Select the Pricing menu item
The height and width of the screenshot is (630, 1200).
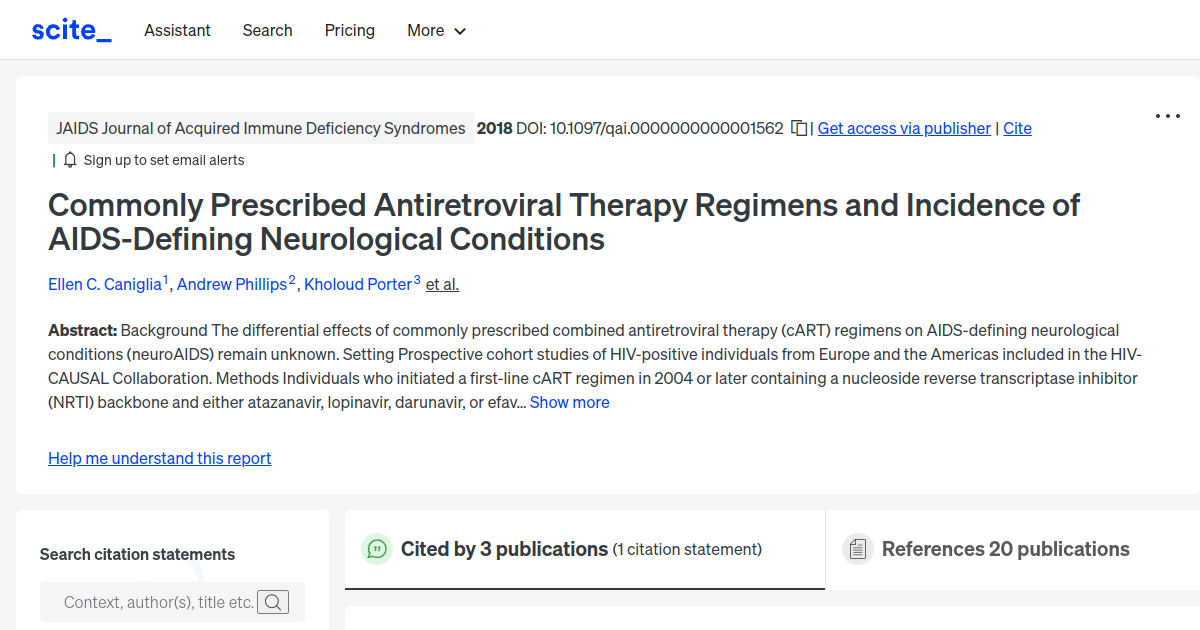click(349, 30)
